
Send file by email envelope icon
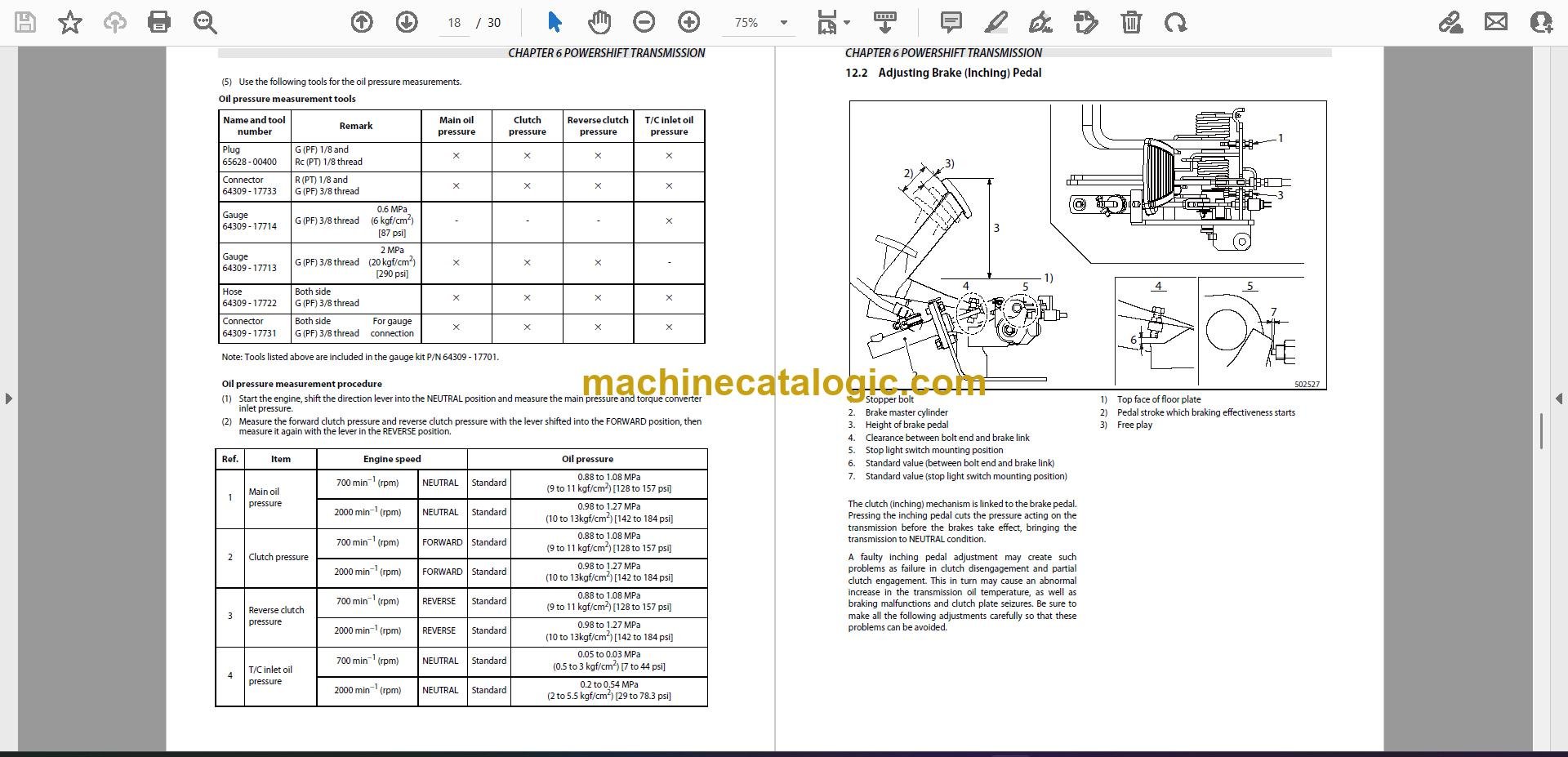[1495, 22]
